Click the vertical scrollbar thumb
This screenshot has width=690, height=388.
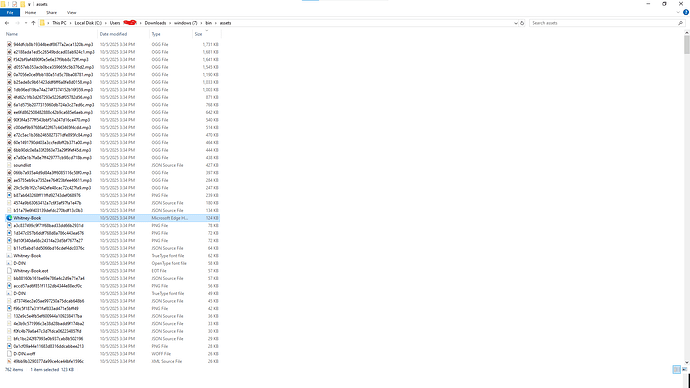(686, 45)
